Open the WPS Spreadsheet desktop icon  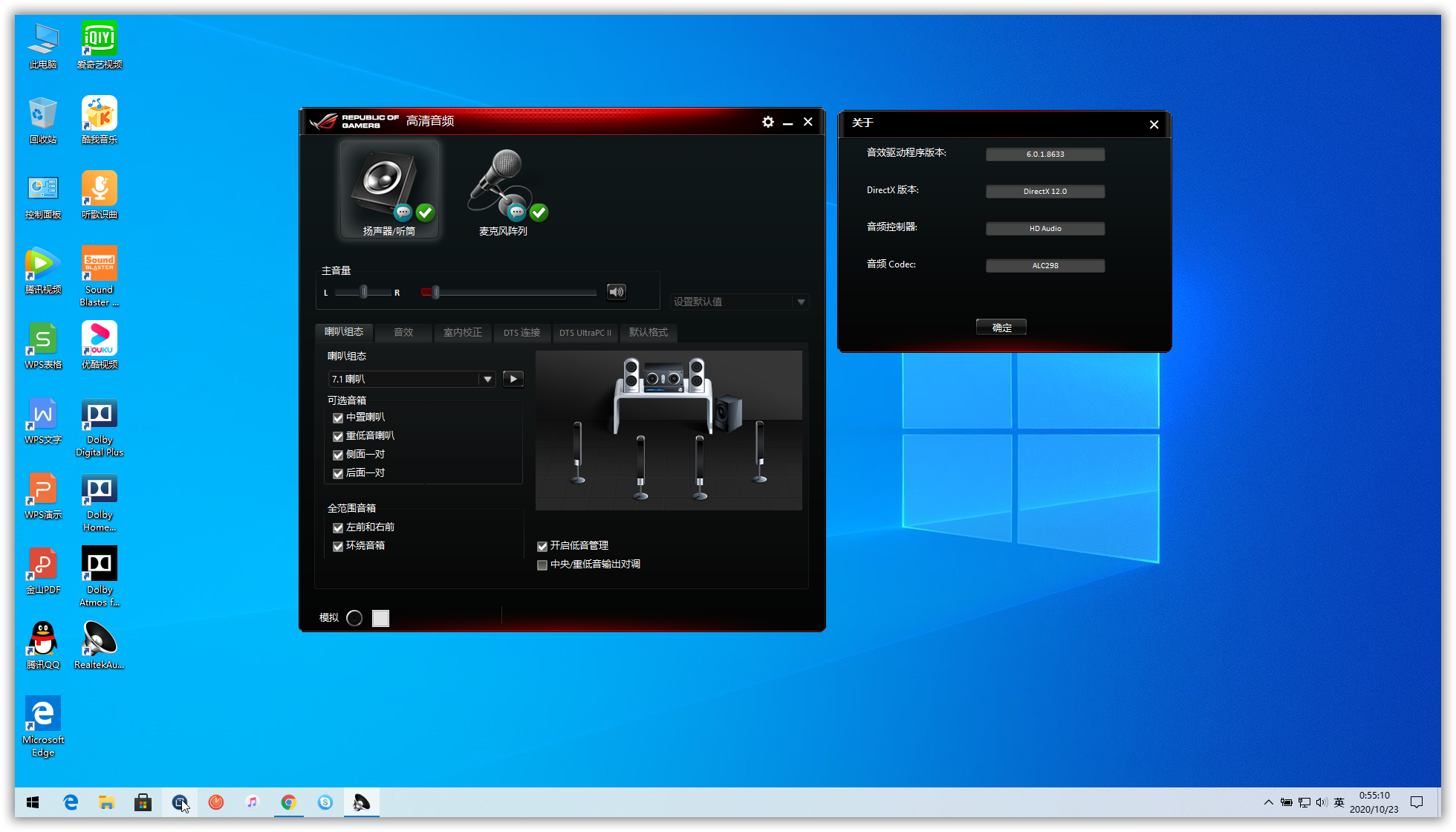click(43, 345)
